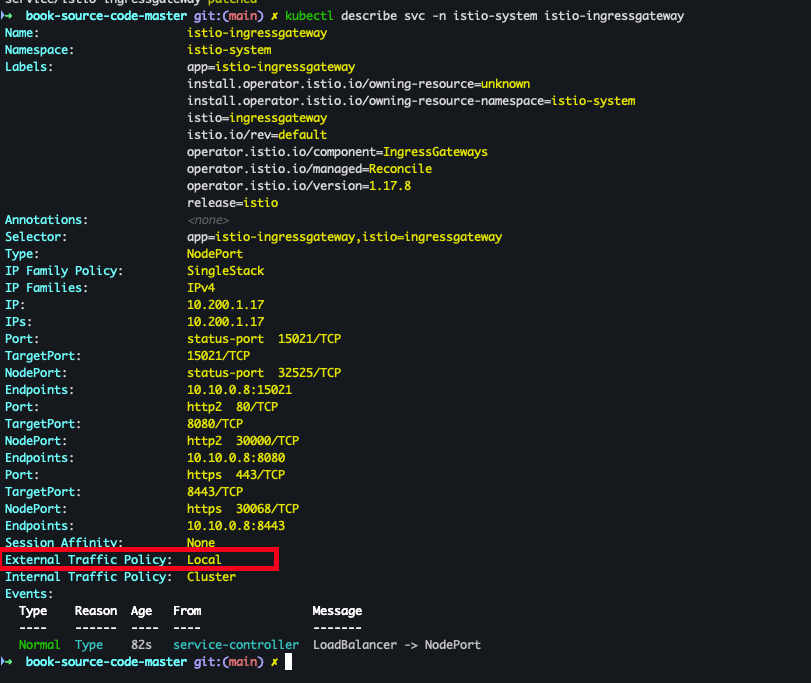Viewport: 811px width, 683px height.
Task: Click the http2 80/TCP port value
Action: [232, 407]
